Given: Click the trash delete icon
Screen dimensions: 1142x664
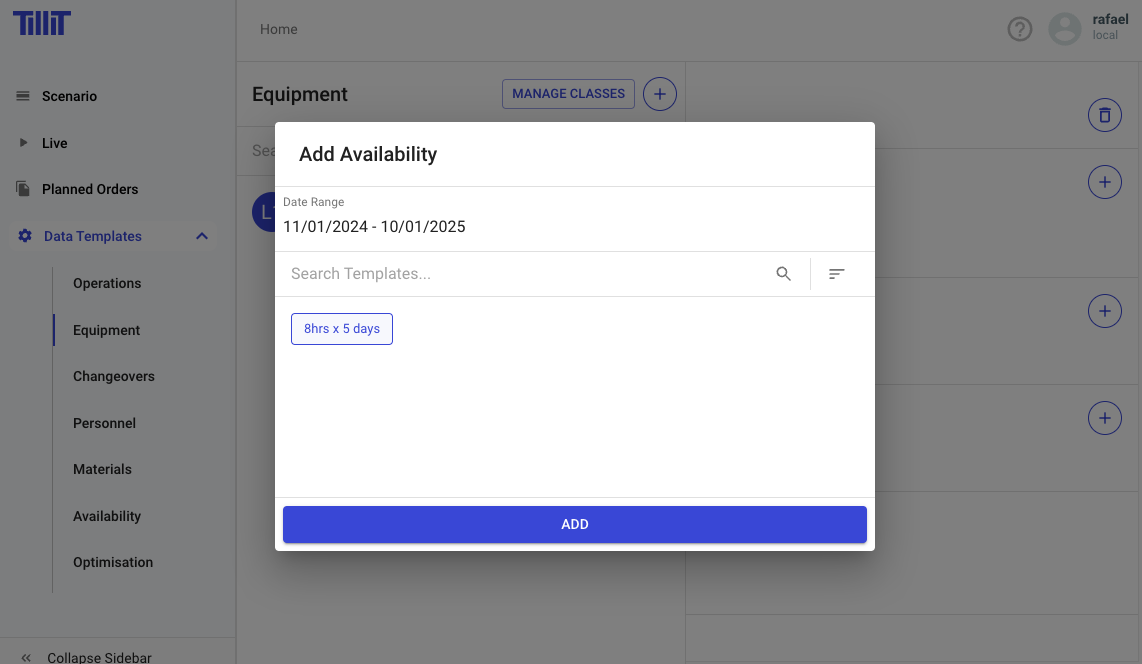Looking at the screenshot, I should [x=1104, y=115].
